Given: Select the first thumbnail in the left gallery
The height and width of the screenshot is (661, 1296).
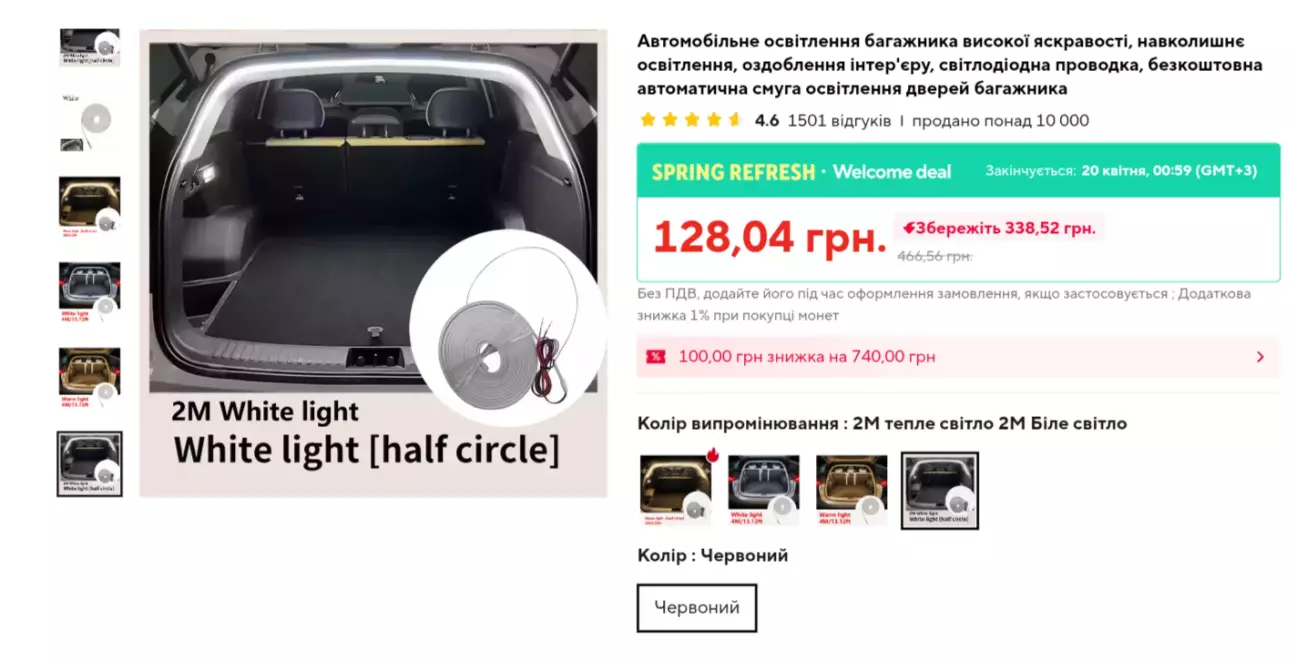Looking at the screenshot, I should tap(90, 47).
